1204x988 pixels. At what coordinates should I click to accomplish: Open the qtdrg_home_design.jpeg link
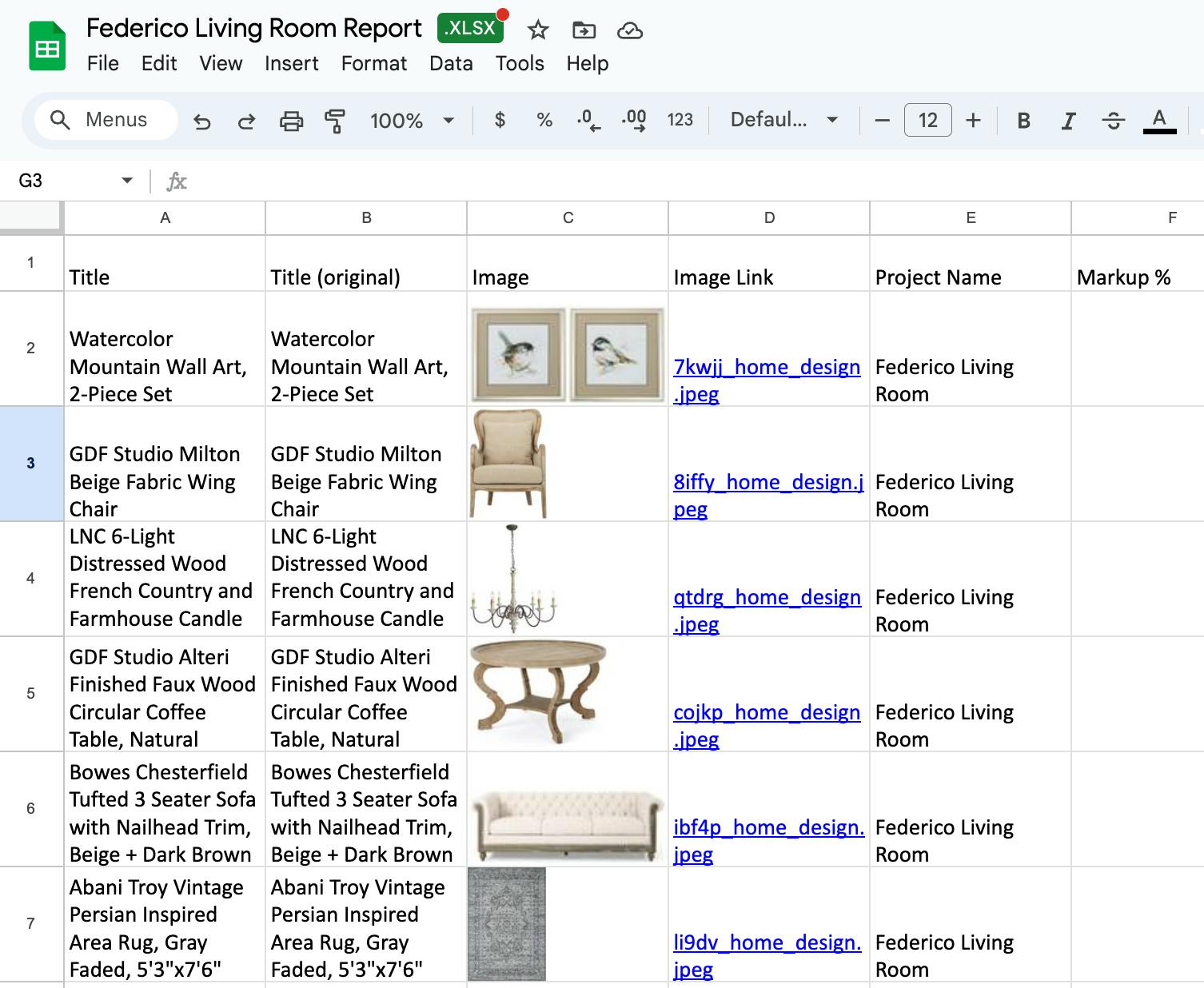[x=767, y=611]
